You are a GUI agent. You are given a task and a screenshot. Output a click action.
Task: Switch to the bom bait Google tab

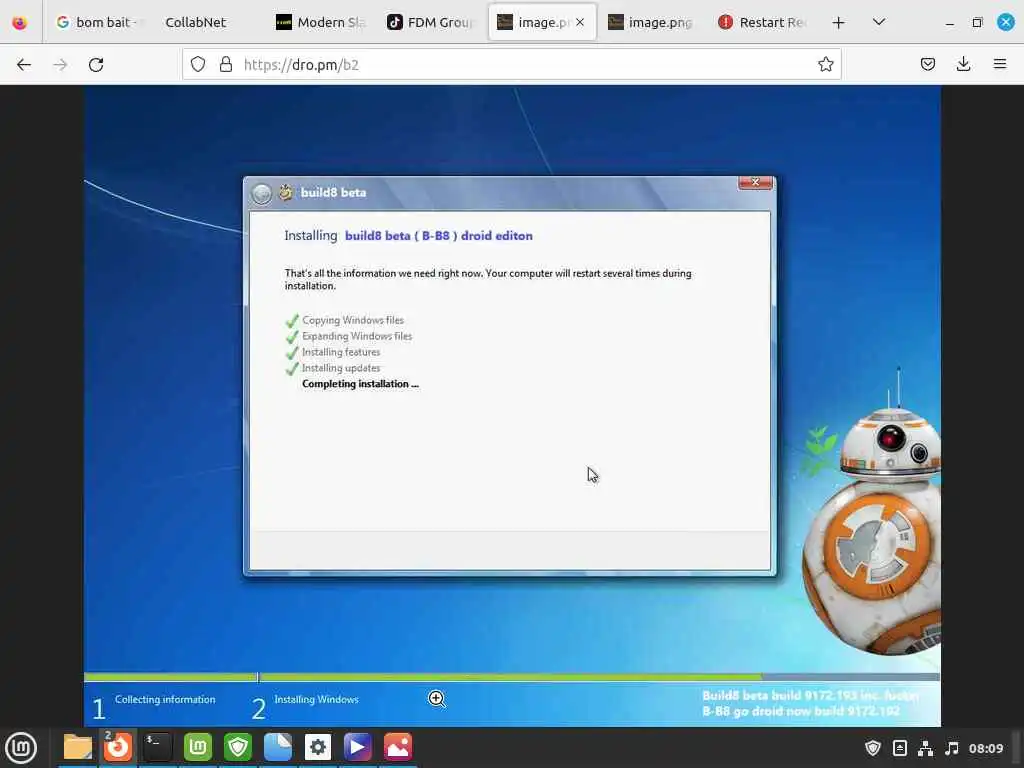(99, 22)
